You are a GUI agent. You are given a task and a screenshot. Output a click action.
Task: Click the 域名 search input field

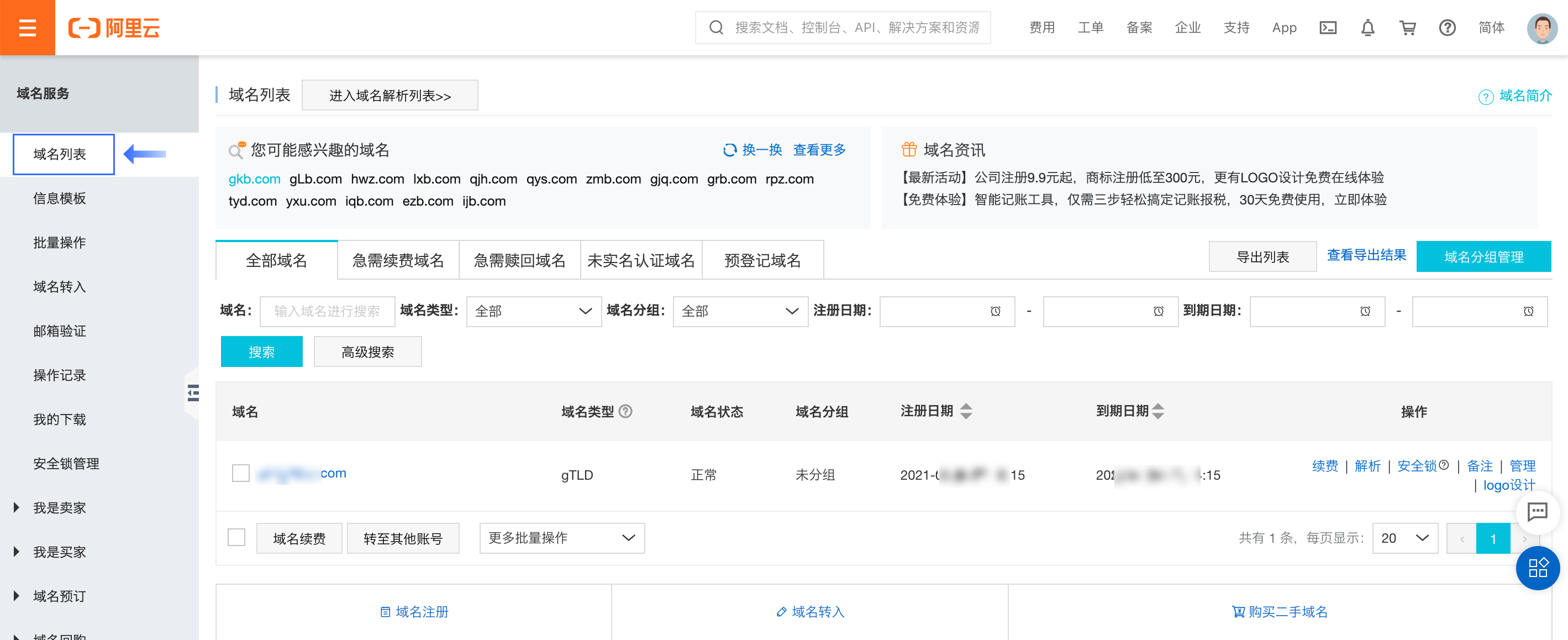(x=327, y=311)
